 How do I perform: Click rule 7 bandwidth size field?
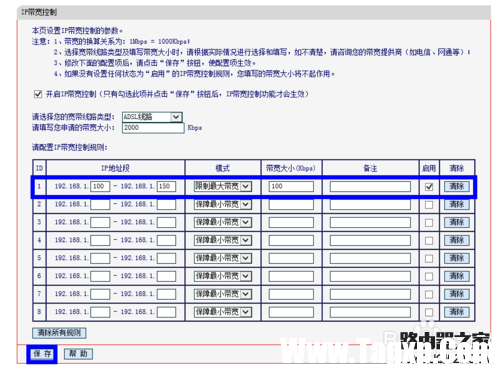(291, 294)
